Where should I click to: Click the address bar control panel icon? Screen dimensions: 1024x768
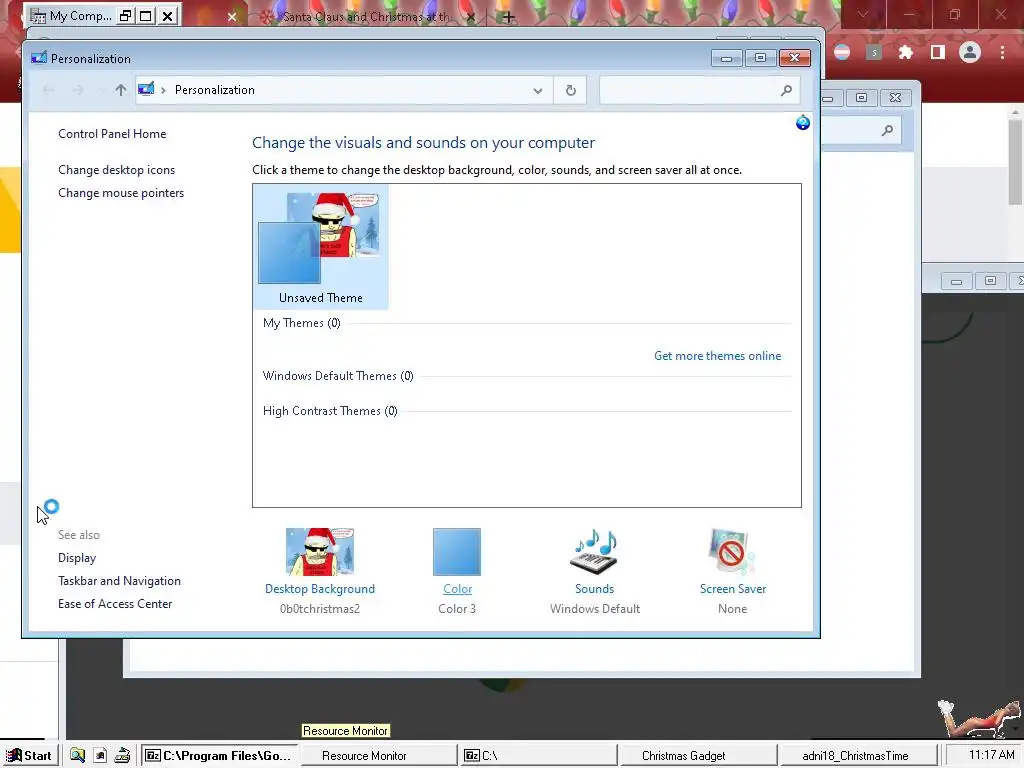(x=146, y=89)
